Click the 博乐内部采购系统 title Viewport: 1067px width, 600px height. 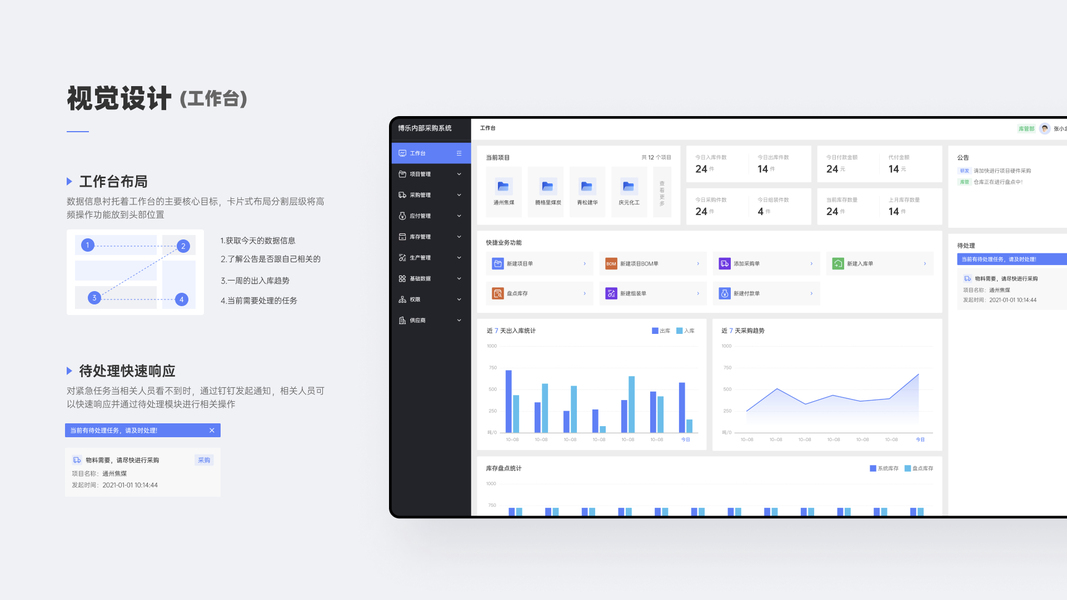pyautogui.click(x=425, y=128)
